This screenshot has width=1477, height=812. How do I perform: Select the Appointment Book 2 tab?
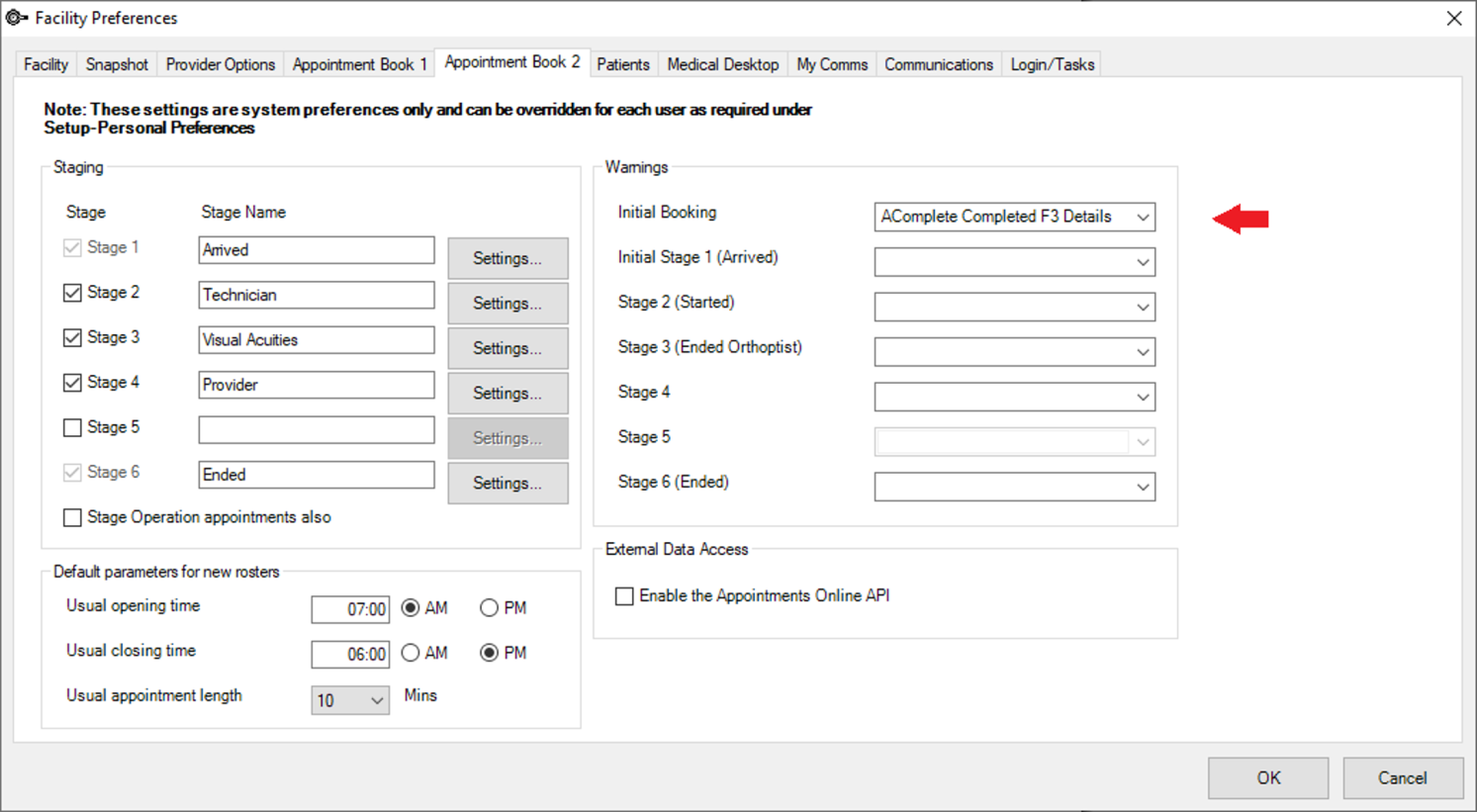(x=512, y=62)
